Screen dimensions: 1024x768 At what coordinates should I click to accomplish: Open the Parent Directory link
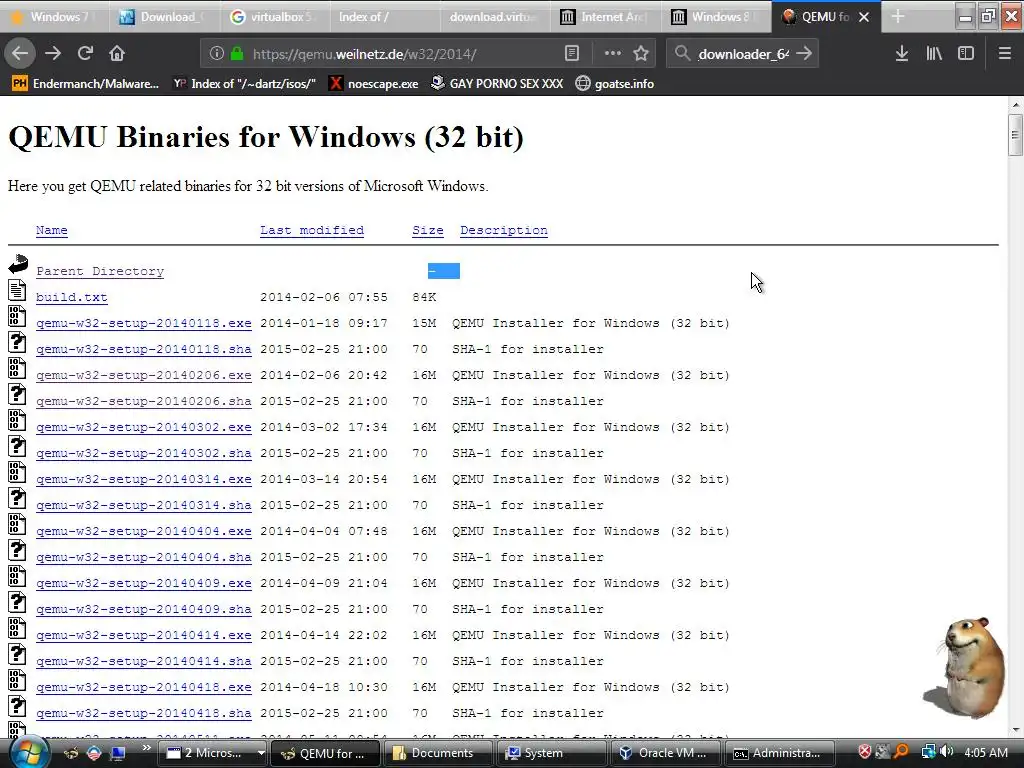pyautogui.click(x=100, y=271)
